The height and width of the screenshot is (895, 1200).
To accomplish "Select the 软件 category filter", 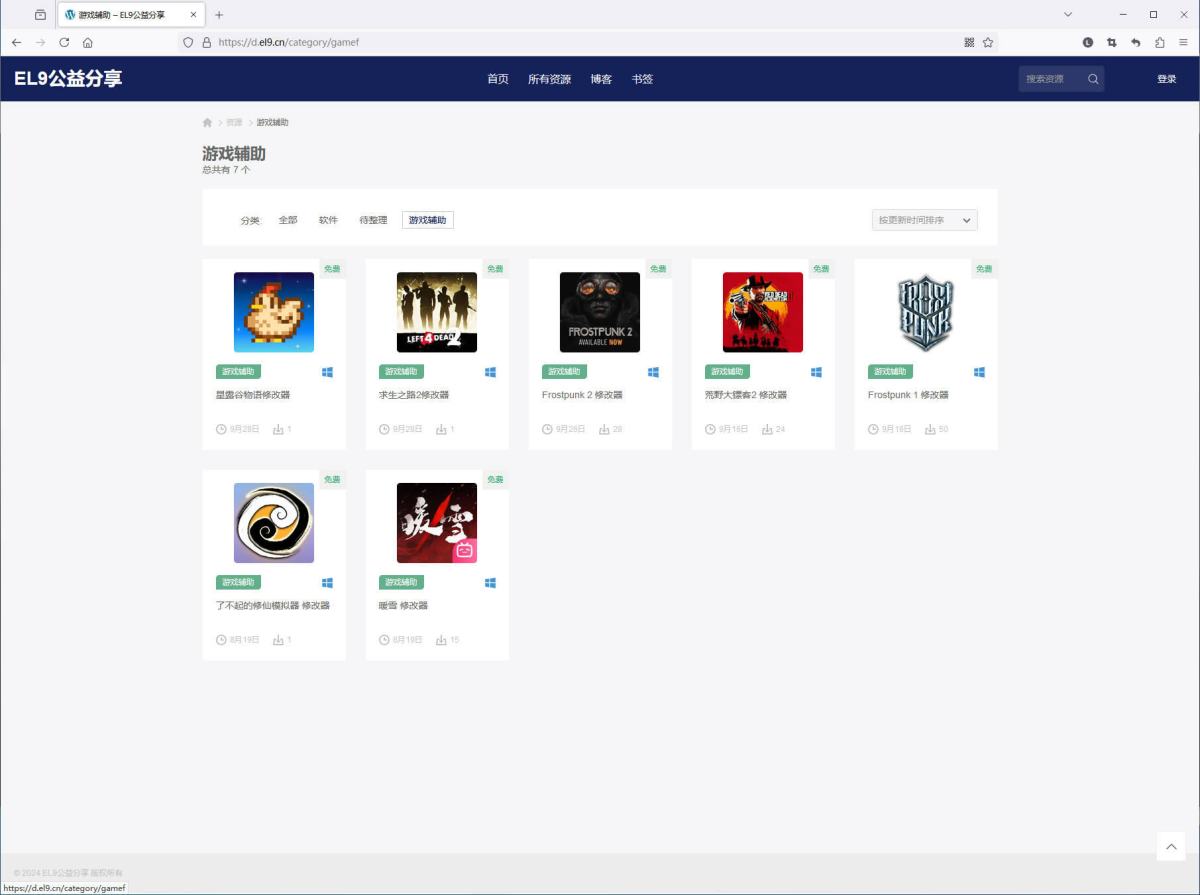I will pos(328,220).
